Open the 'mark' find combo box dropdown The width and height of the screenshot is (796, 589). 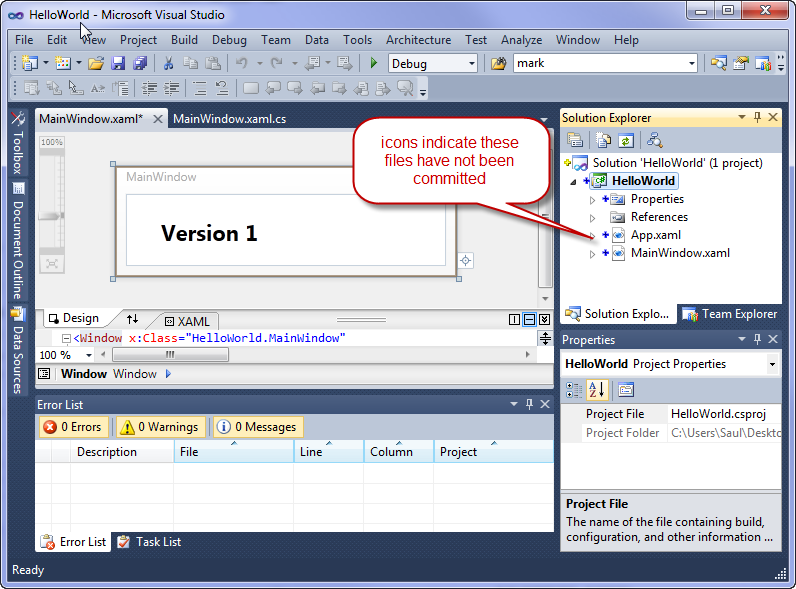coord(691,63)
